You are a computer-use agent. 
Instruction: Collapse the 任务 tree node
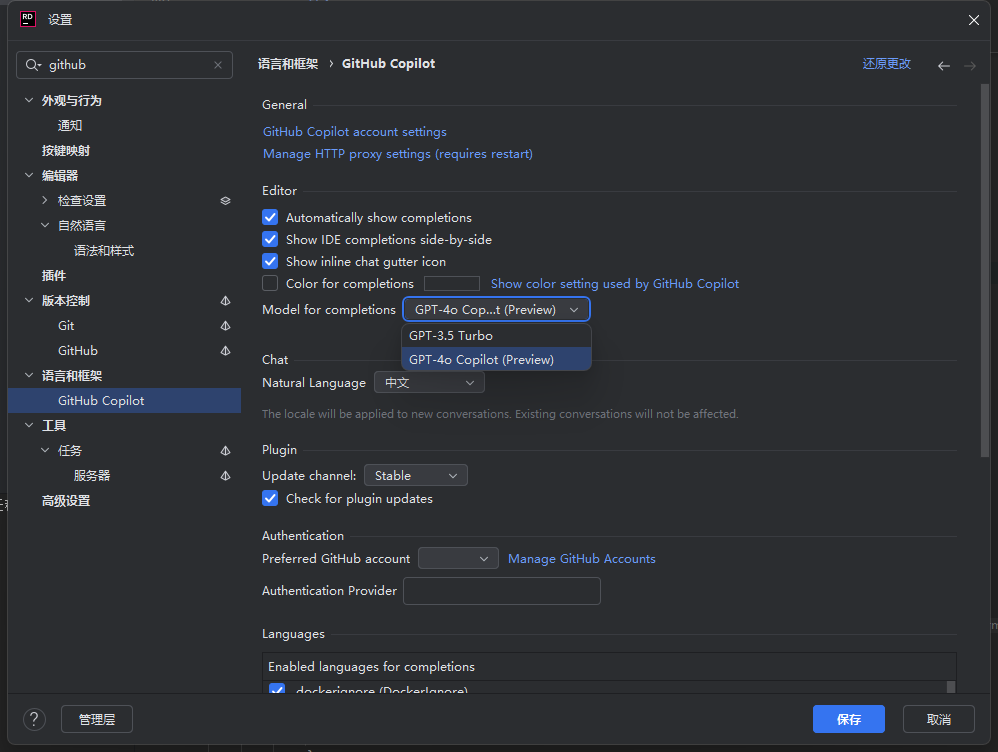(45, 451)
